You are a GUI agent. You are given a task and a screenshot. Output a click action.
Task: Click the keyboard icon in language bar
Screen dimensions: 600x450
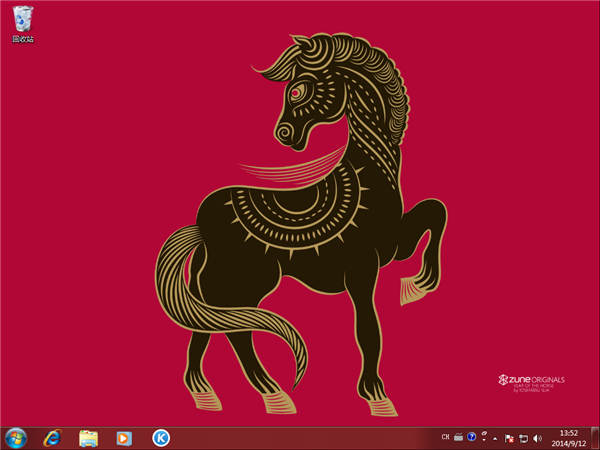tap(458, 438)
